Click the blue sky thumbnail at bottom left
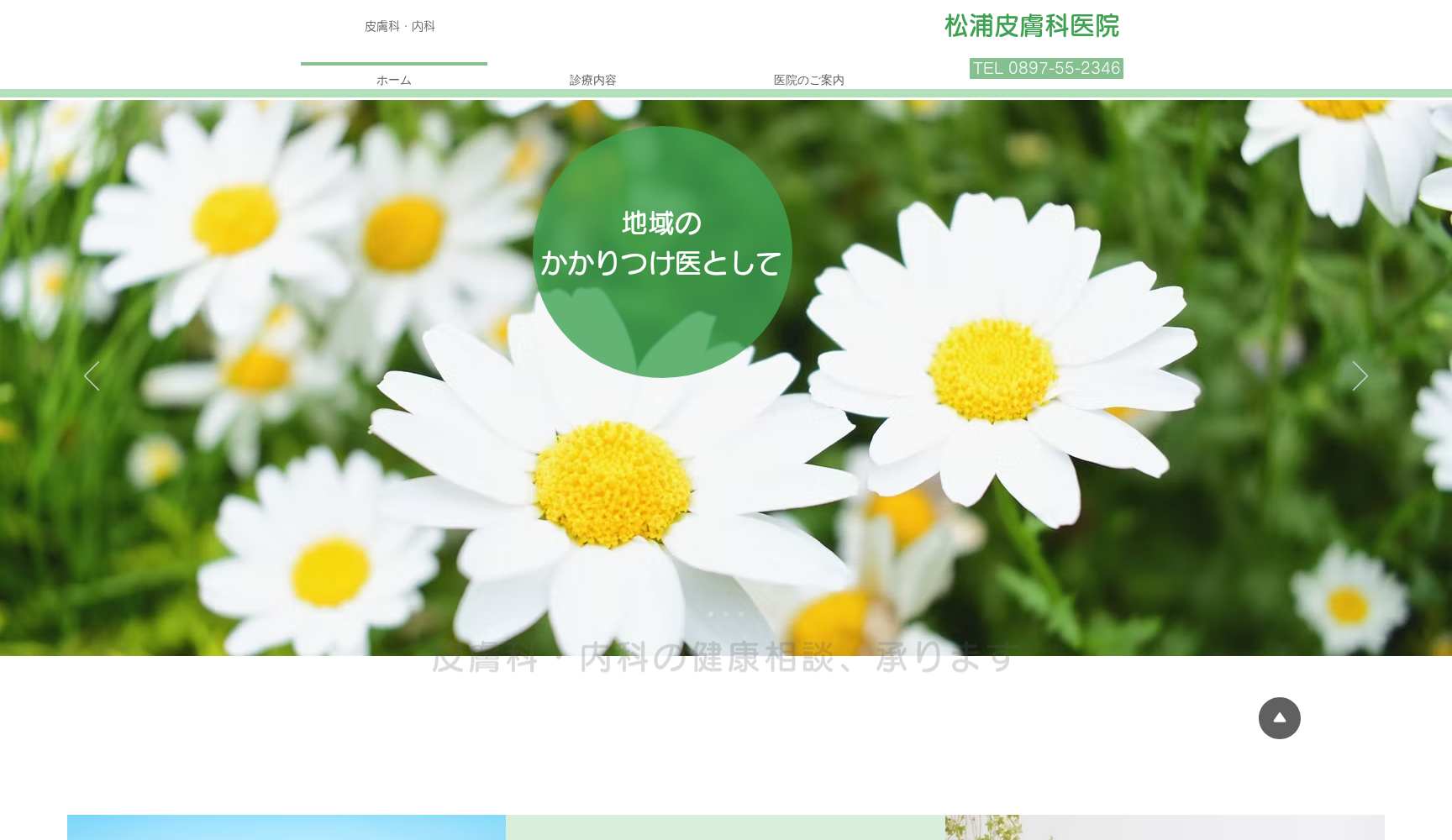Screen dimensions: 1452x840 click(287, 829)
